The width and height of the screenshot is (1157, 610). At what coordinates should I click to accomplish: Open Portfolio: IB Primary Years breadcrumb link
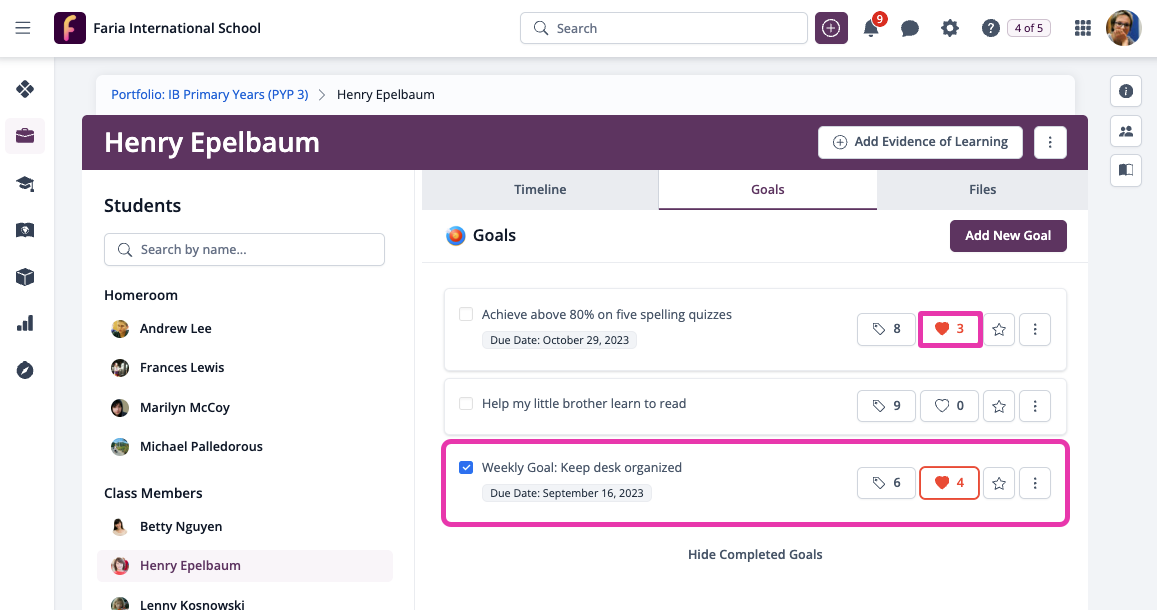210,94
